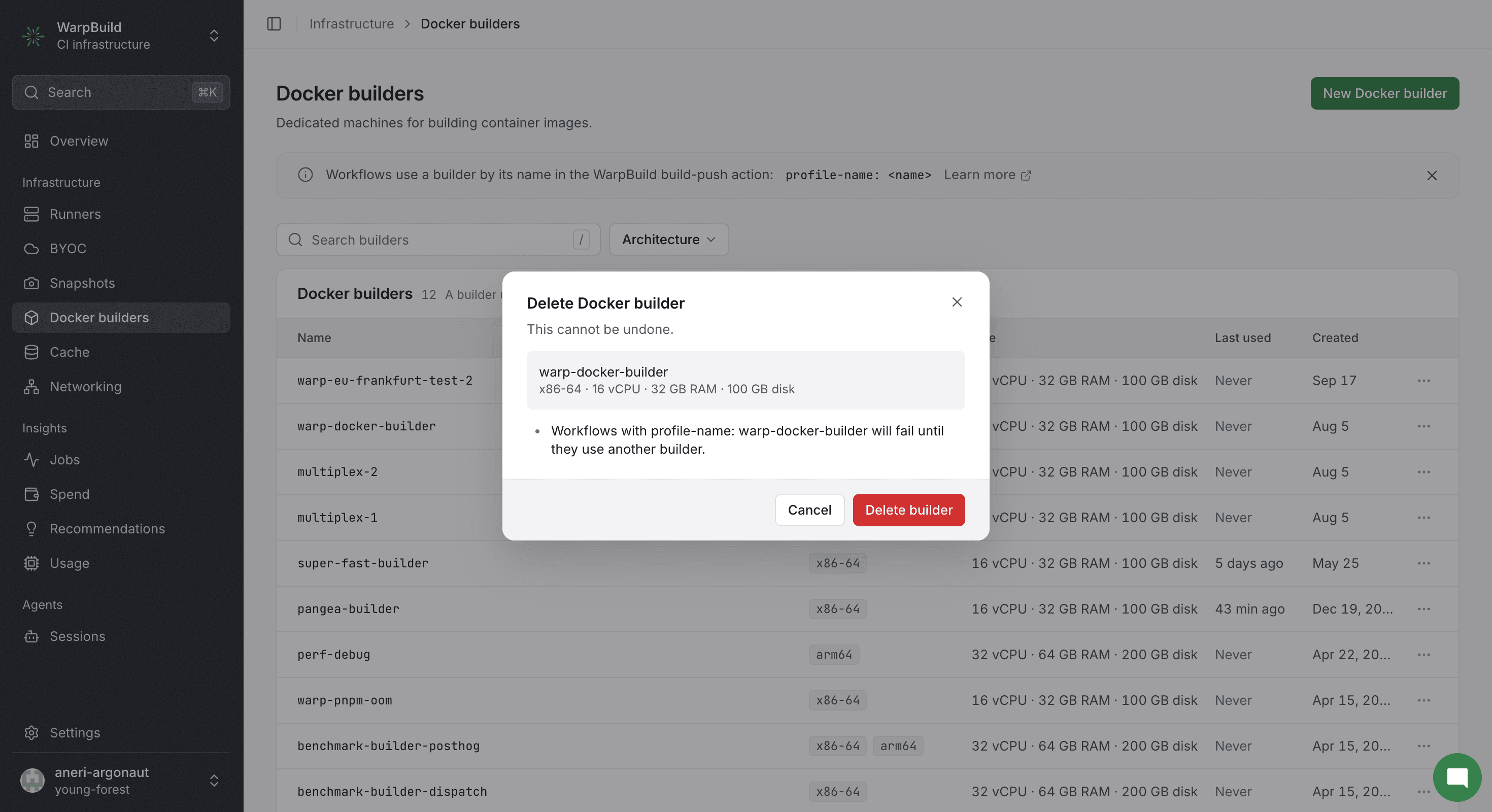1492x812 pixels.
Task: Navigate to Snapshots in sidebar
Action: pos(121,283)
